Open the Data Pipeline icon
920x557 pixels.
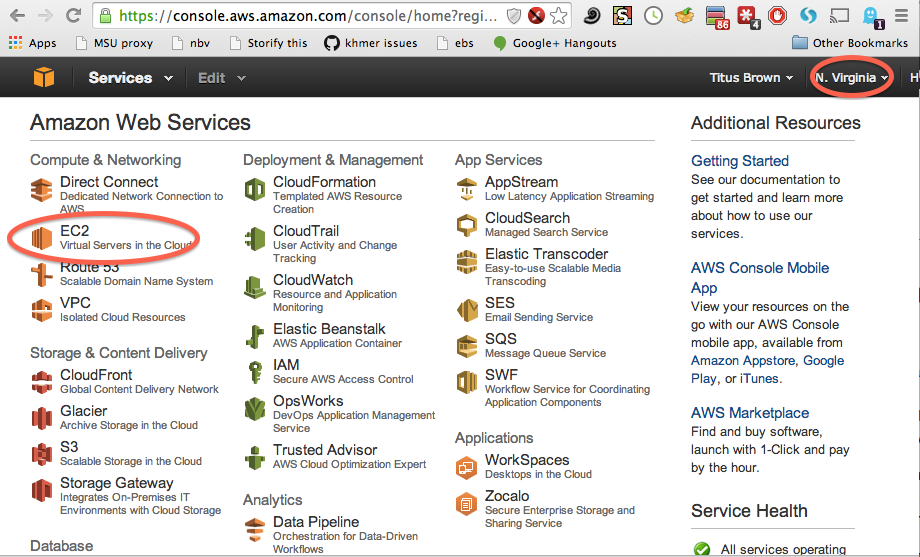click(255, 530)
